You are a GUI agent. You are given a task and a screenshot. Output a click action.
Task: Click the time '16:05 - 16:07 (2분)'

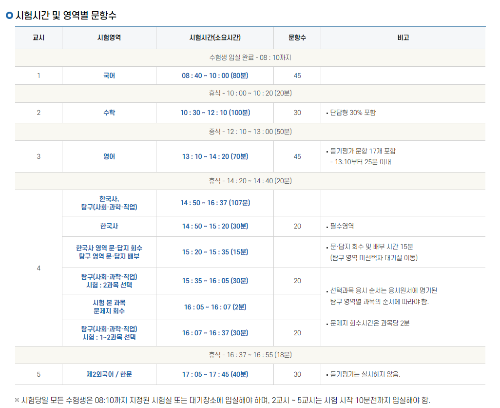click(215, 307)
